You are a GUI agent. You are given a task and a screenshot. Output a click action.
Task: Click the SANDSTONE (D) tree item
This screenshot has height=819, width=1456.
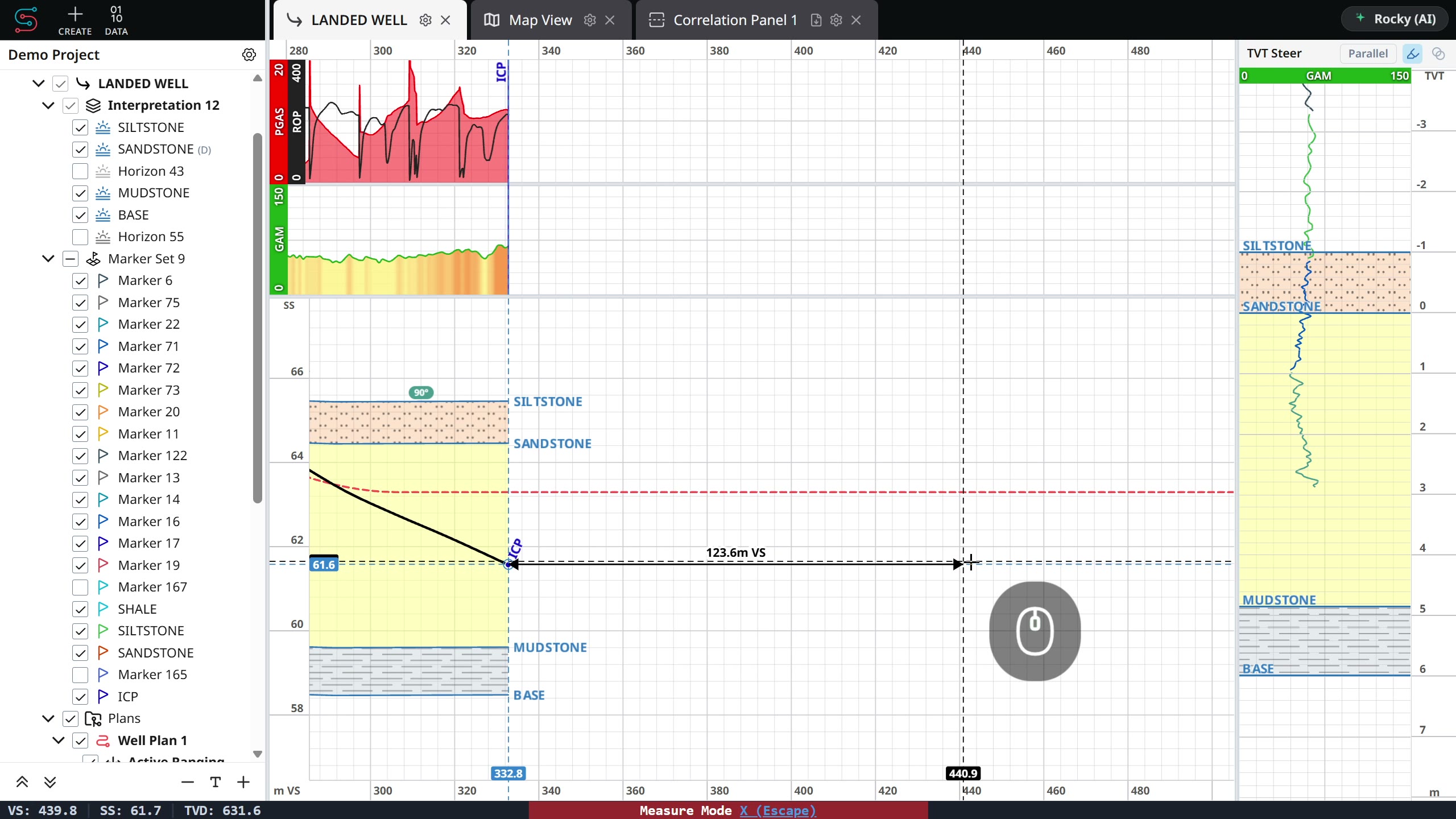click(x=164, y=149)
